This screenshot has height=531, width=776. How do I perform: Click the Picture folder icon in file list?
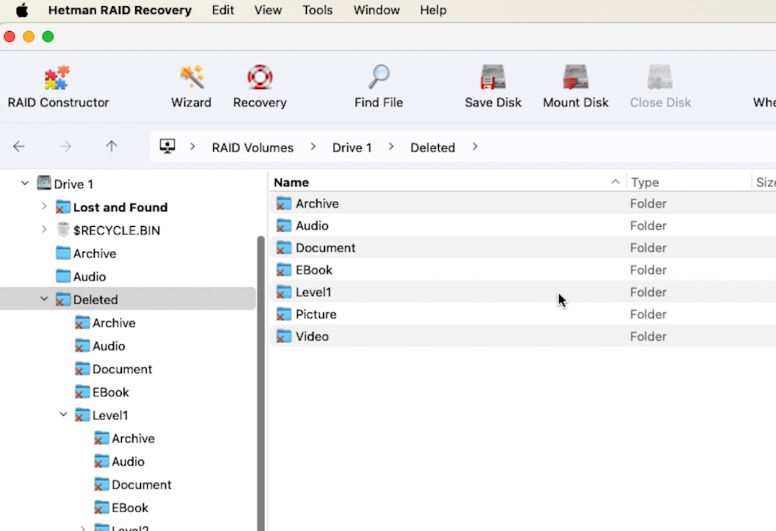click(x=284, y=314)
